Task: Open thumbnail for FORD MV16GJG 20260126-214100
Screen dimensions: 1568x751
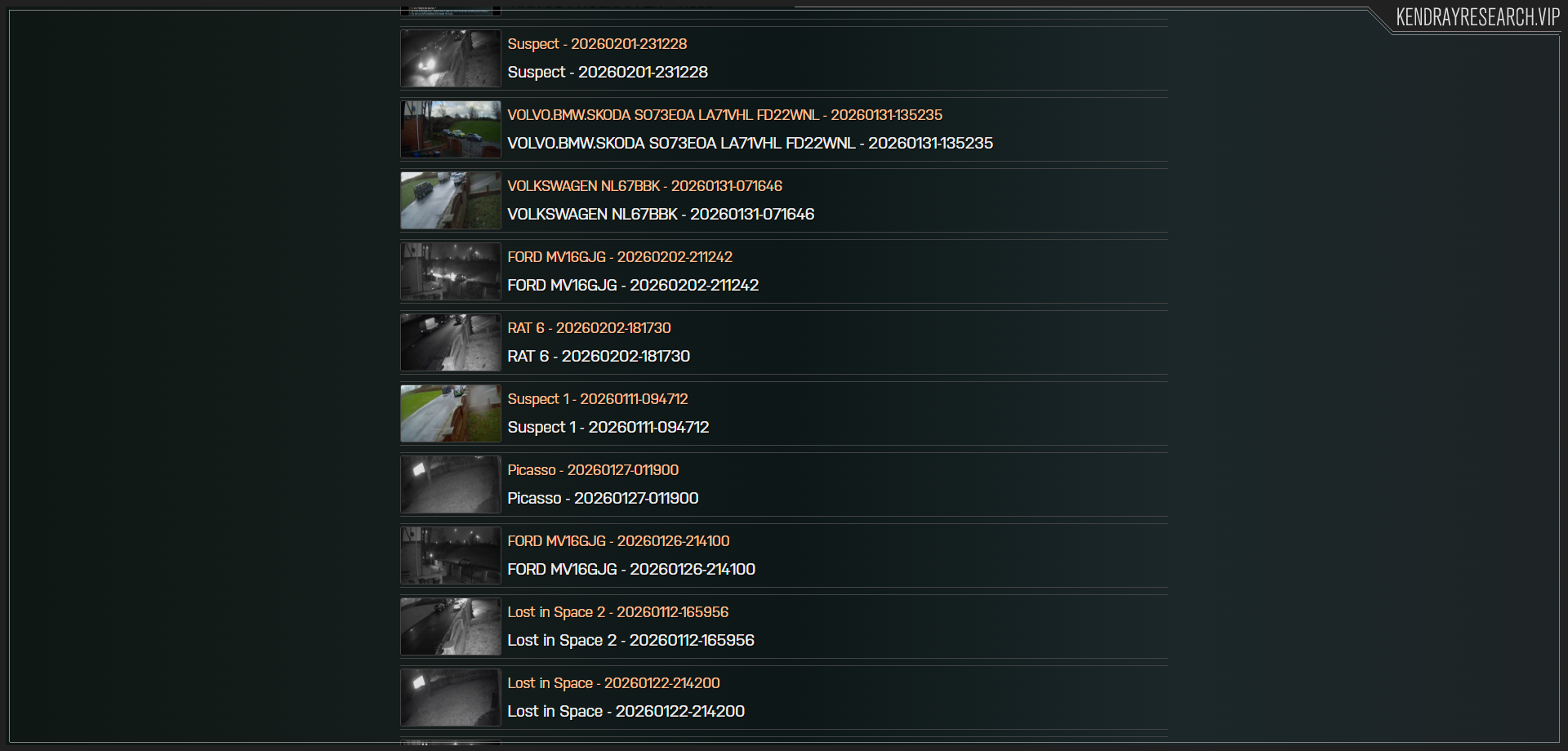Action: coord(451,556)
